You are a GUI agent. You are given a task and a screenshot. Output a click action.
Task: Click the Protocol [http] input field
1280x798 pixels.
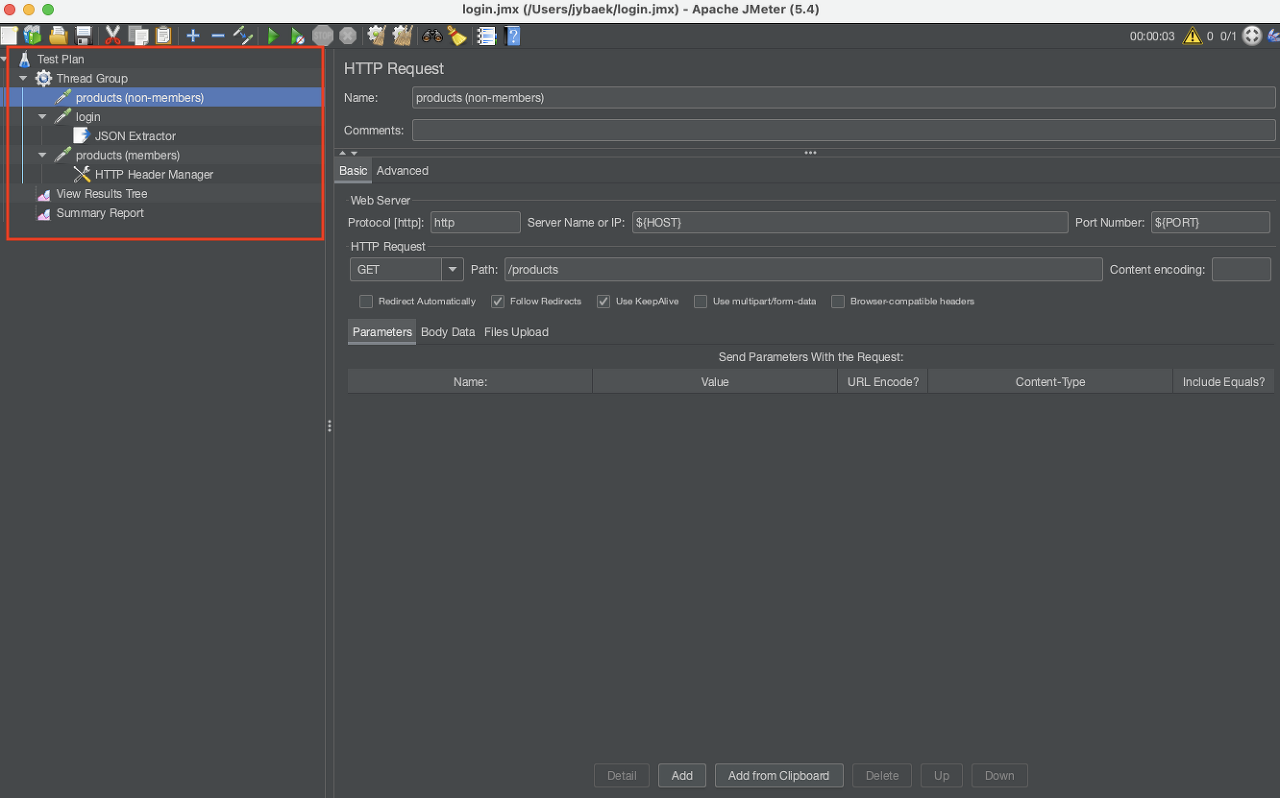(475, 222)
